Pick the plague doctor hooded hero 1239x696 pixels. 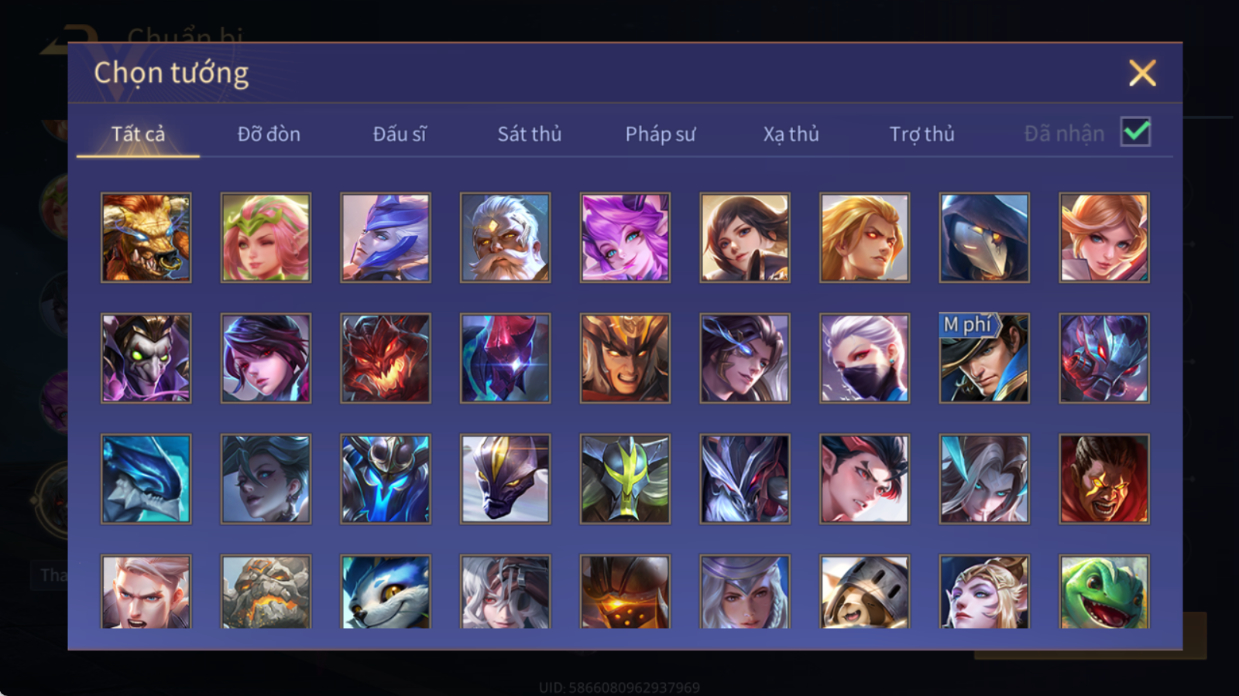pos(984,238)
